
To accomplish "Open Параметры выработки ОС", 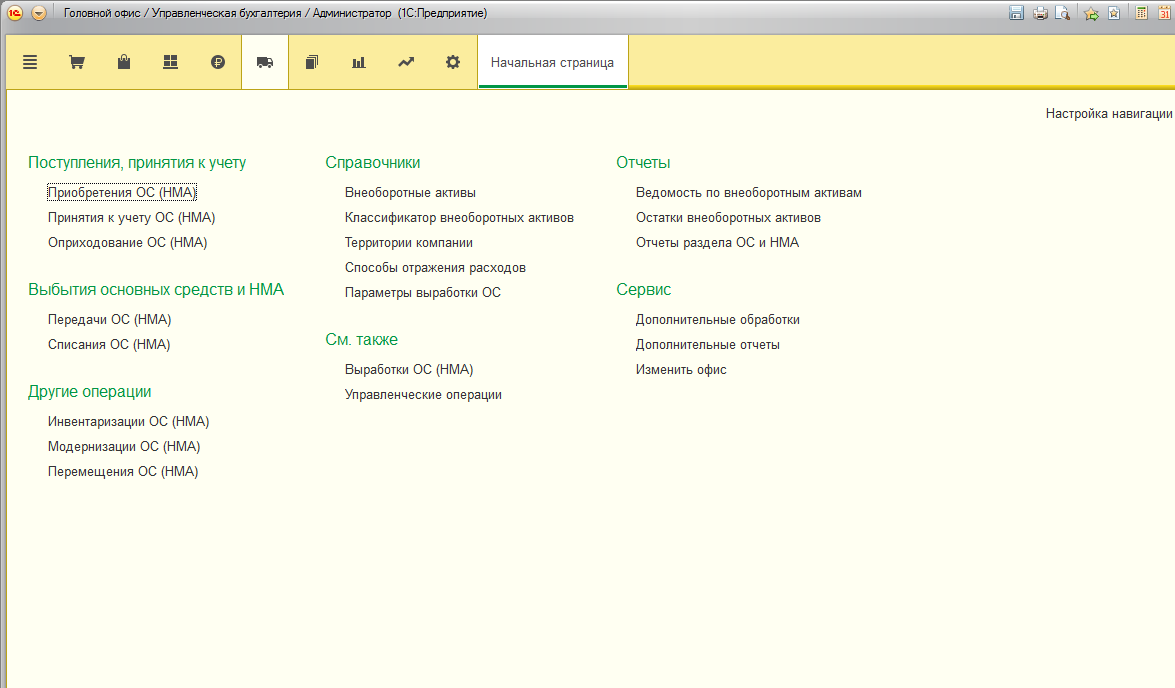I will [423, 292].
